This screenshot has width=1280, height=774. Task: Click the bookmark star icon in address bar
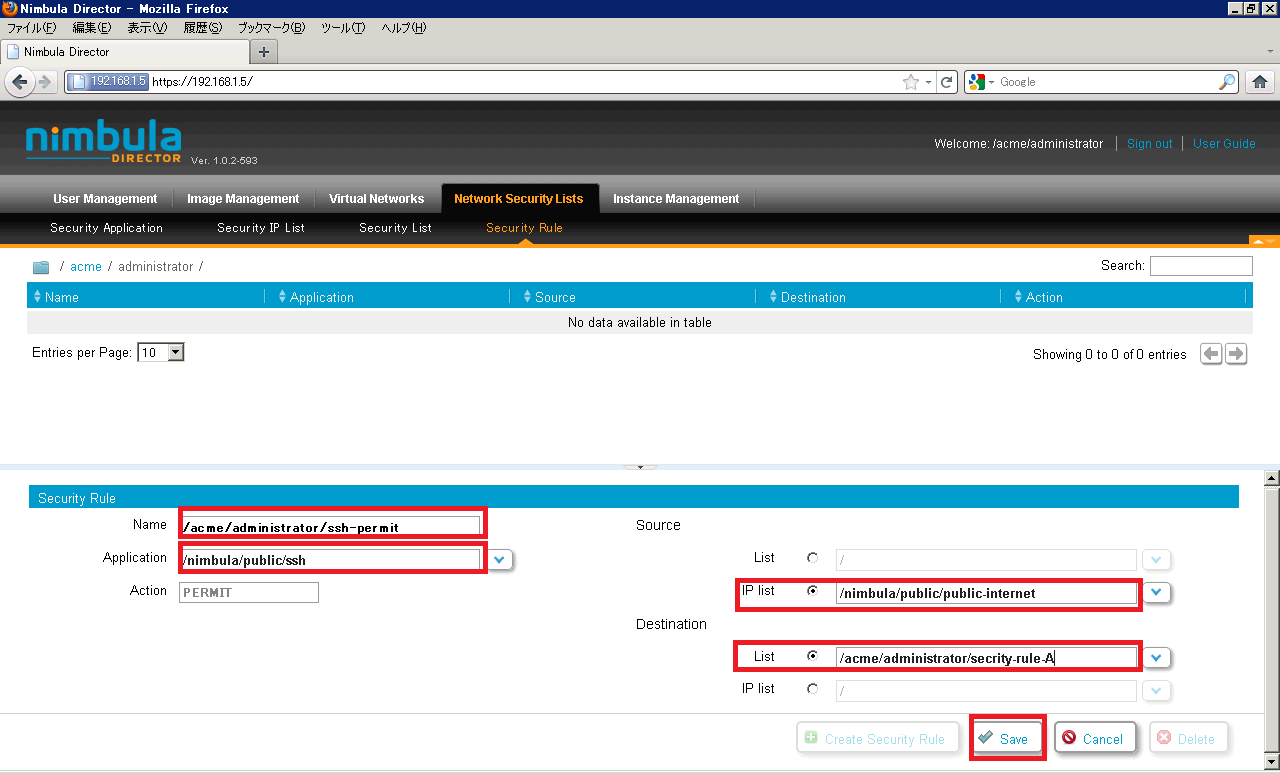point(910,82)
